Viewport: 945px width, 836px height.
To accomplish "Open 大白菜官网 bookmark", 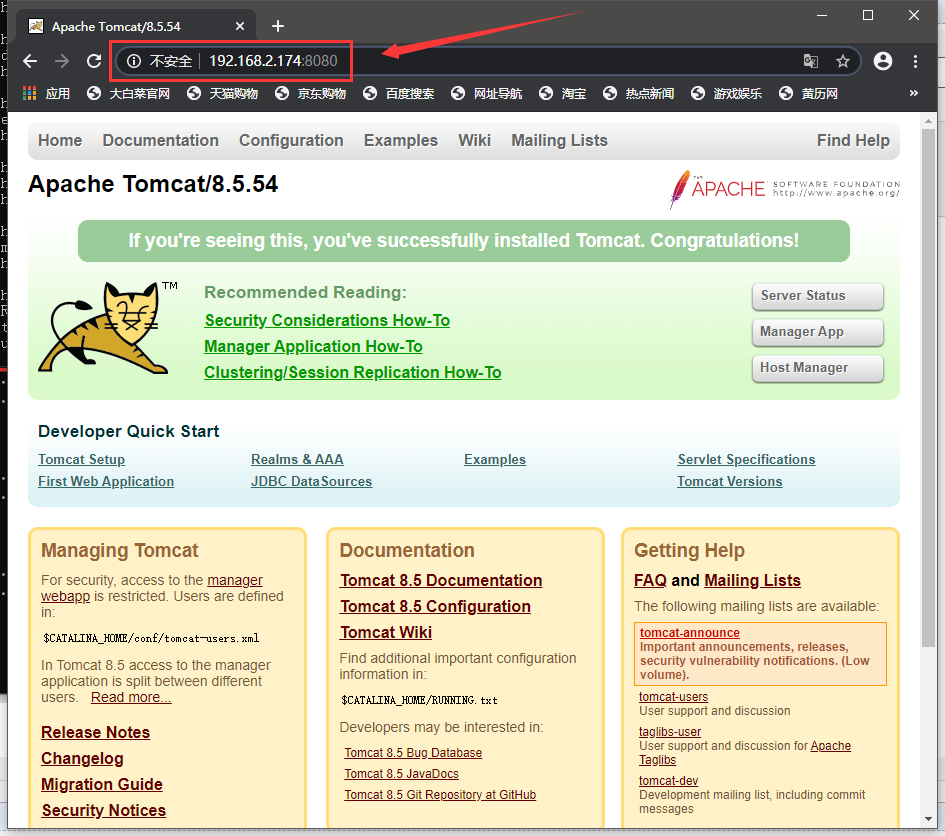I will point(128,93).
